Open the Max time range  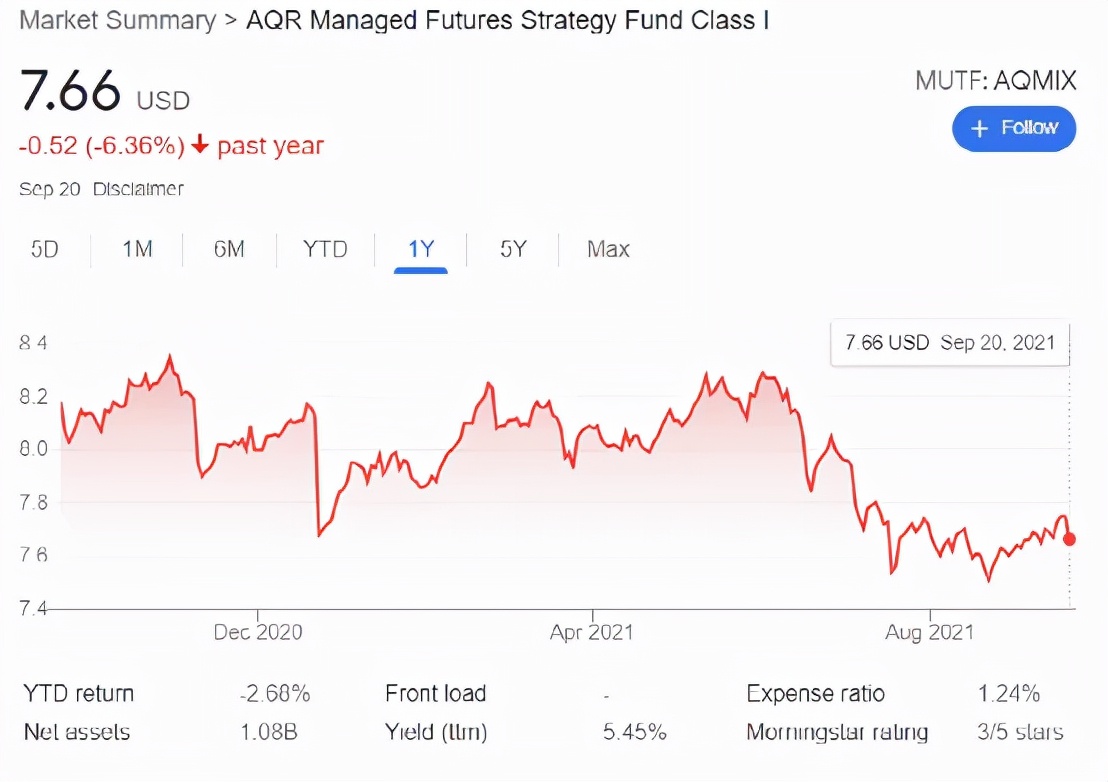(x=608, y=249)
